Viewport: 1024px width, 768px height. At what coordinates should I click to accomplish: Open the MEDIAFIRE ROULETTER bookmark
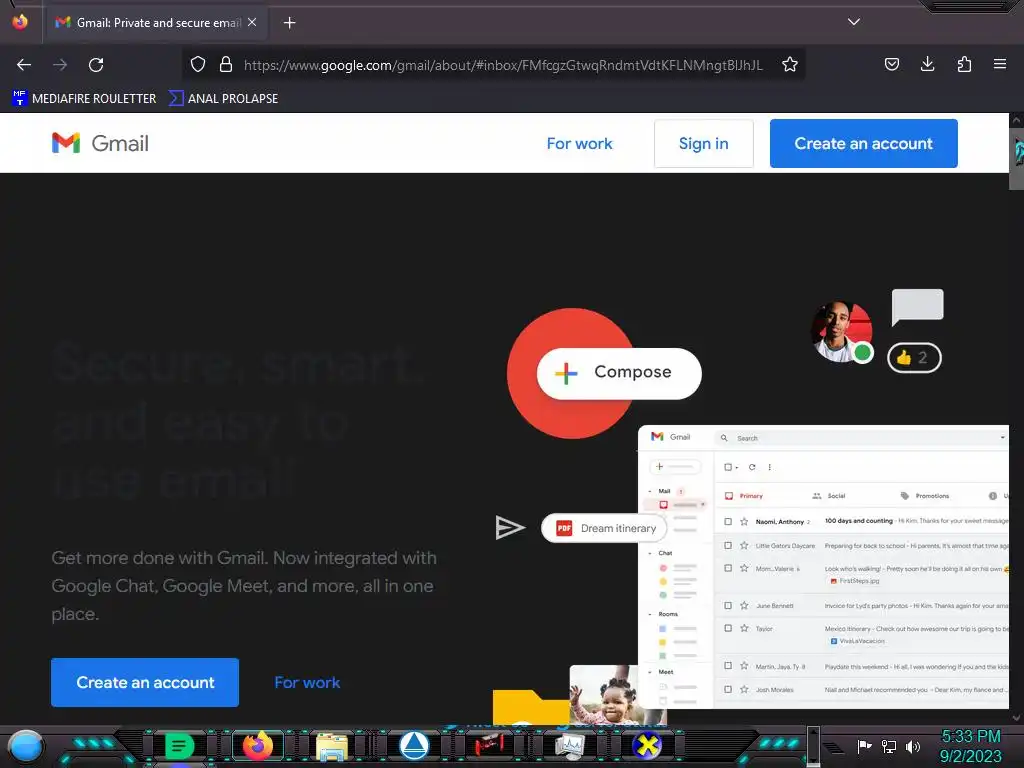[84, 99]
